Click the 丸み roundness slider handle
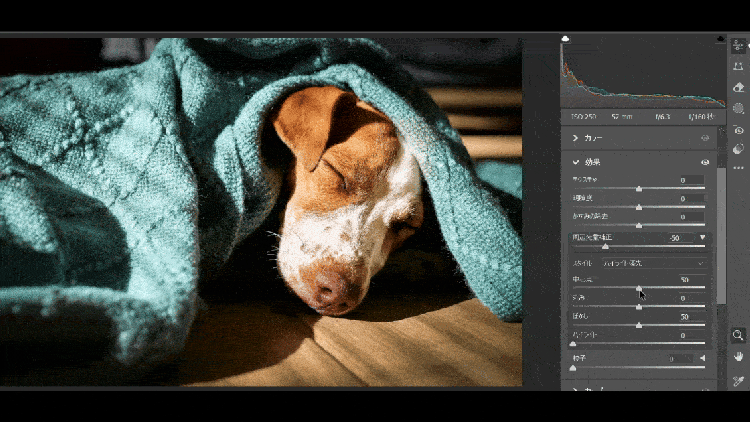Screen dimensions: 750x422 pos(639,307)
